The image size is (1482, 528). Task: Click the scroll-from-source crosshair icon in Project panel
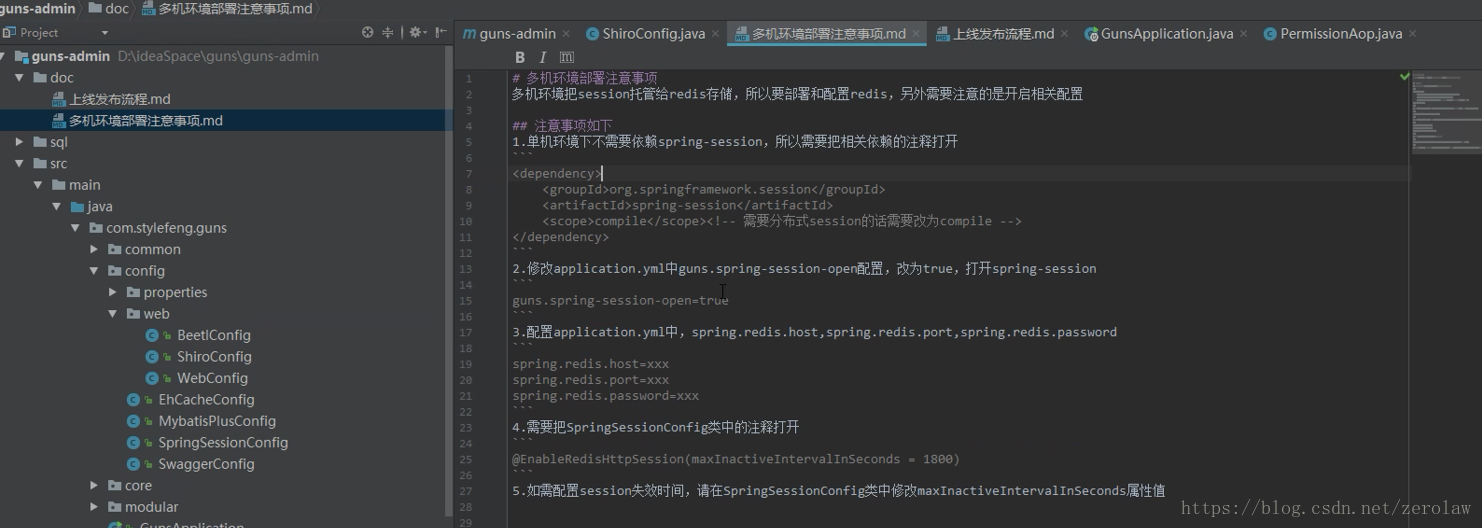[x=368, y=33]
